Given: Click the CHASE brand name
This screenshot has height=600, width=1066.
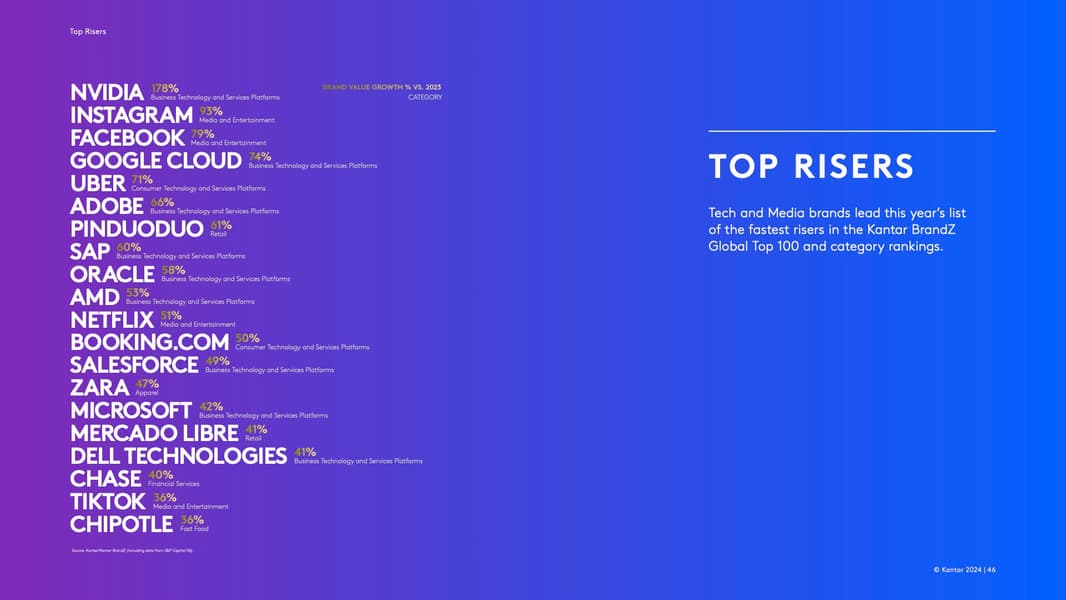Looking at the screenshot, I should tap(105, 479).
